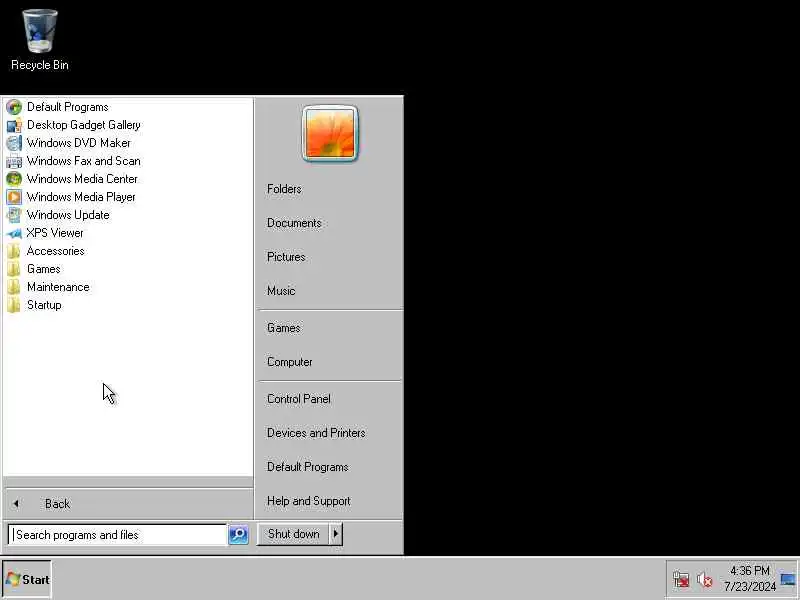Click the Startup folder icon

(x=14, y=305)
